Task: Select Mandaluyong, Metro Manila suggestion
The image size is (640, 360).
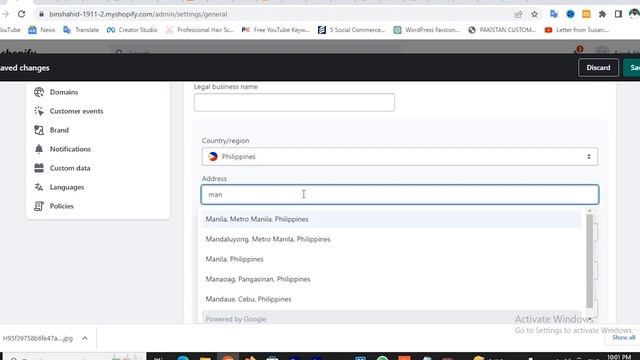Action: (x=391, y=239)
